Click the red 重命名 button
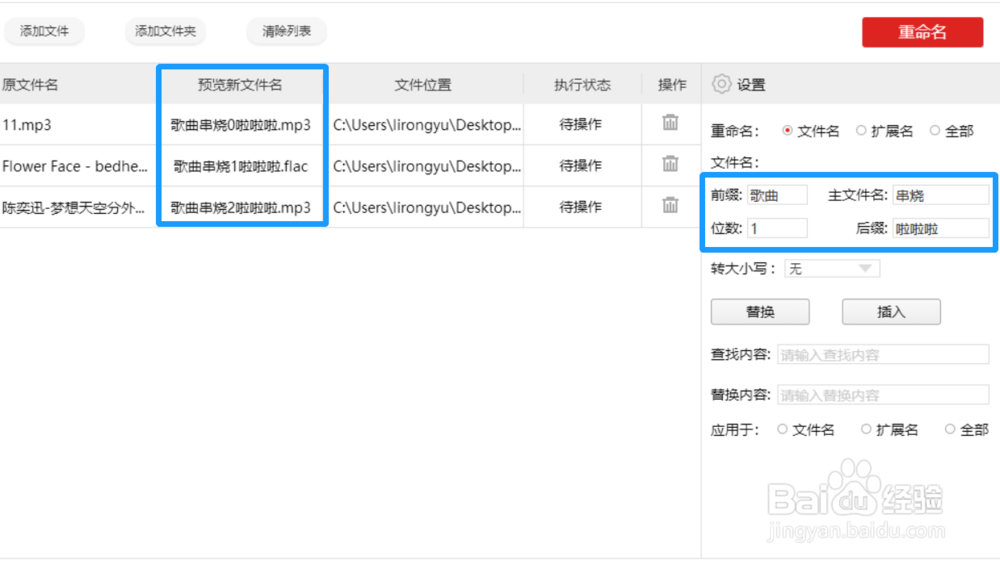This screenshot has height=565, width=1000. pyautogui.click(x=922, y=32)
